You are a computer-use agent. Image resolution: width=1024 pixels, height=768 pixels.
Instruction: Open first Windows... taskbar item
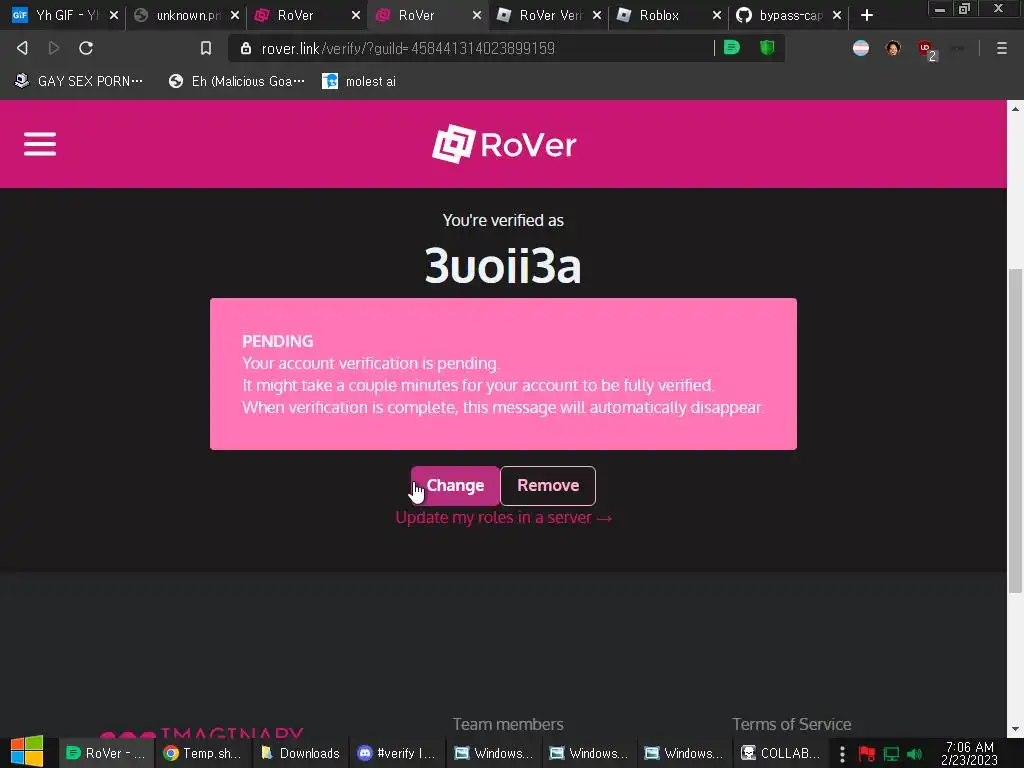click(494, 753)
